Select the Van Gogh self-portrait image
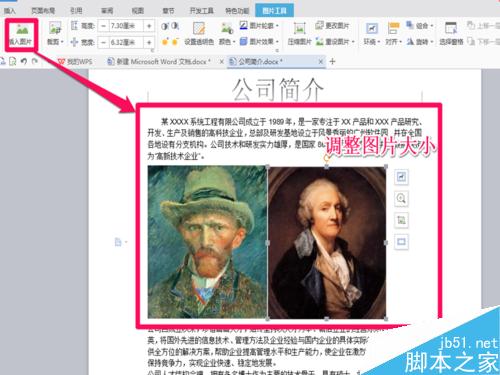Screen dimensions: 500x375 coord(207,242)
